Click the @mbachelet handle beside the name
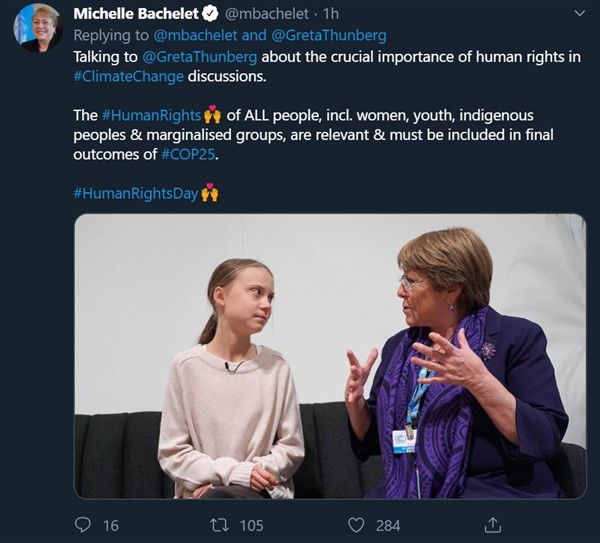The image size is (600, 543). click(266, 15)
